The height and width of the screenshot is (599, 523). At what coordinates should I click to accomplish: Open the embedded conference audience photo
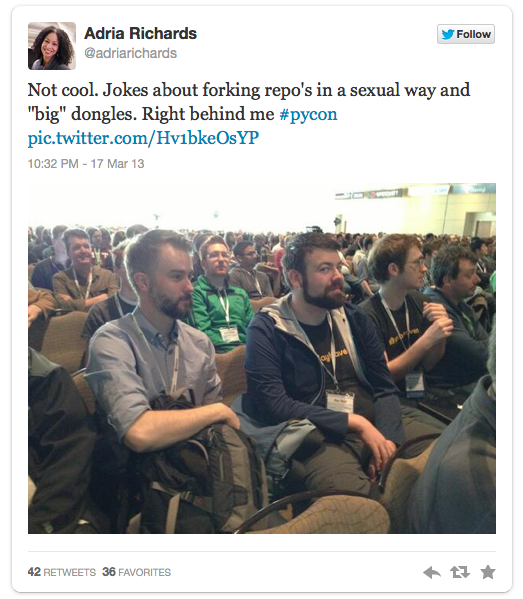coord(262,358)
